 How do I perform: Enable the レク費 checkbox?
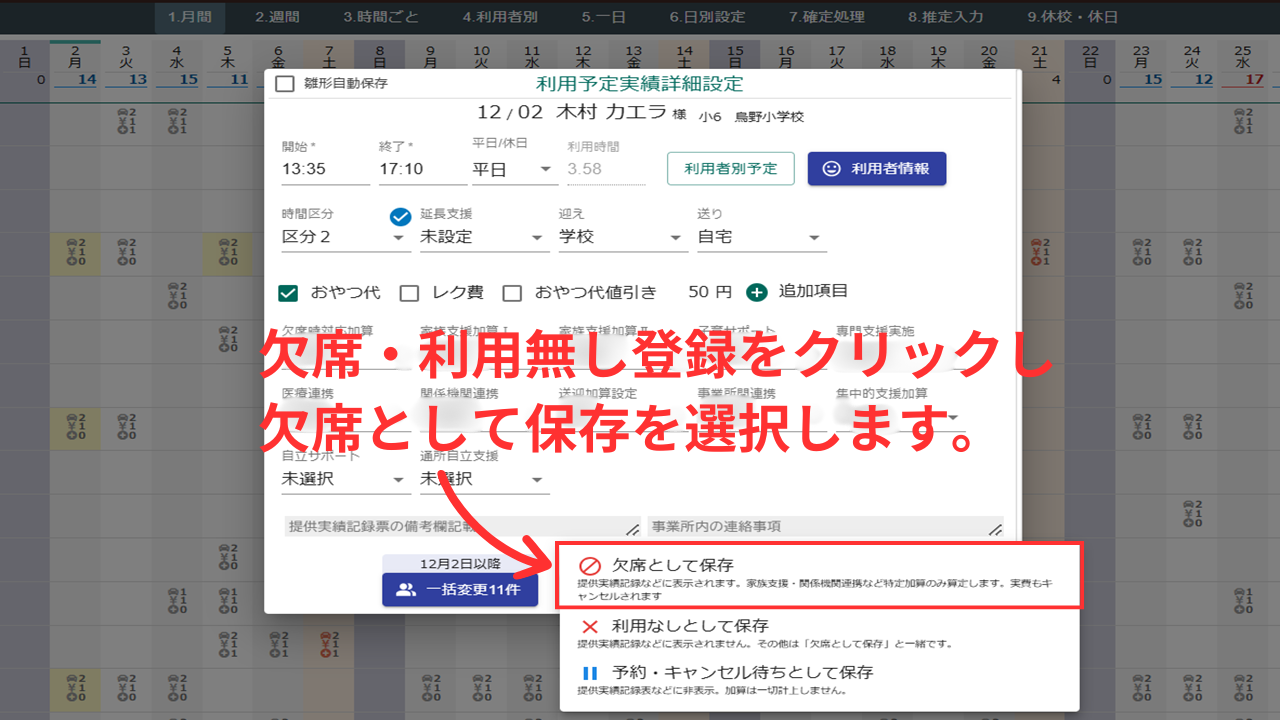tap(409, 293)
